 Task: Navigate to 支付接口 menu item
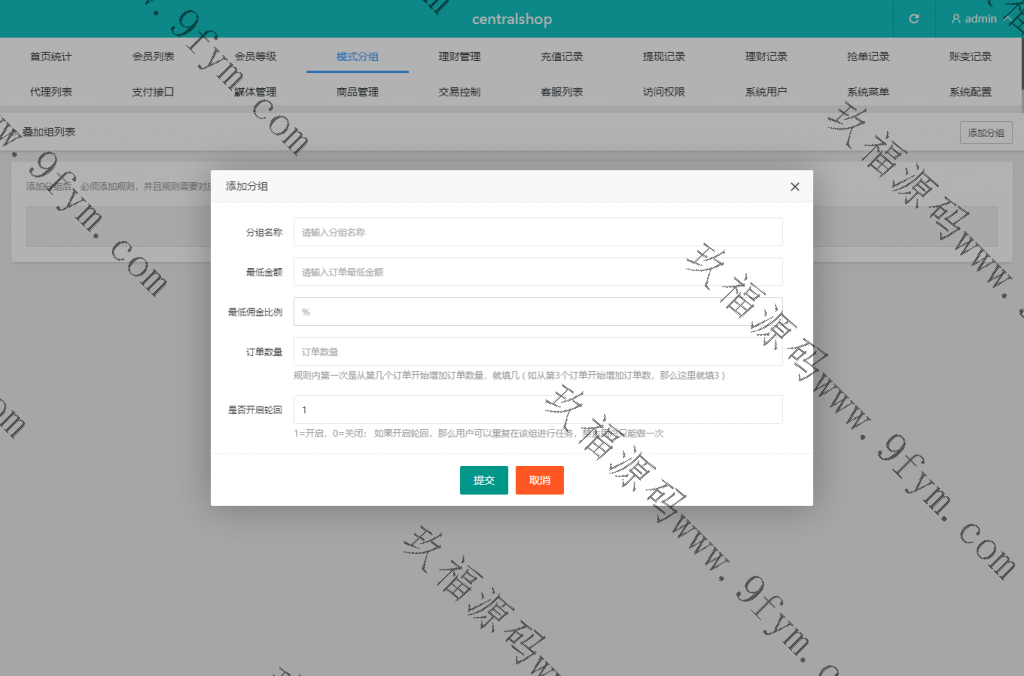pos(153,92)
